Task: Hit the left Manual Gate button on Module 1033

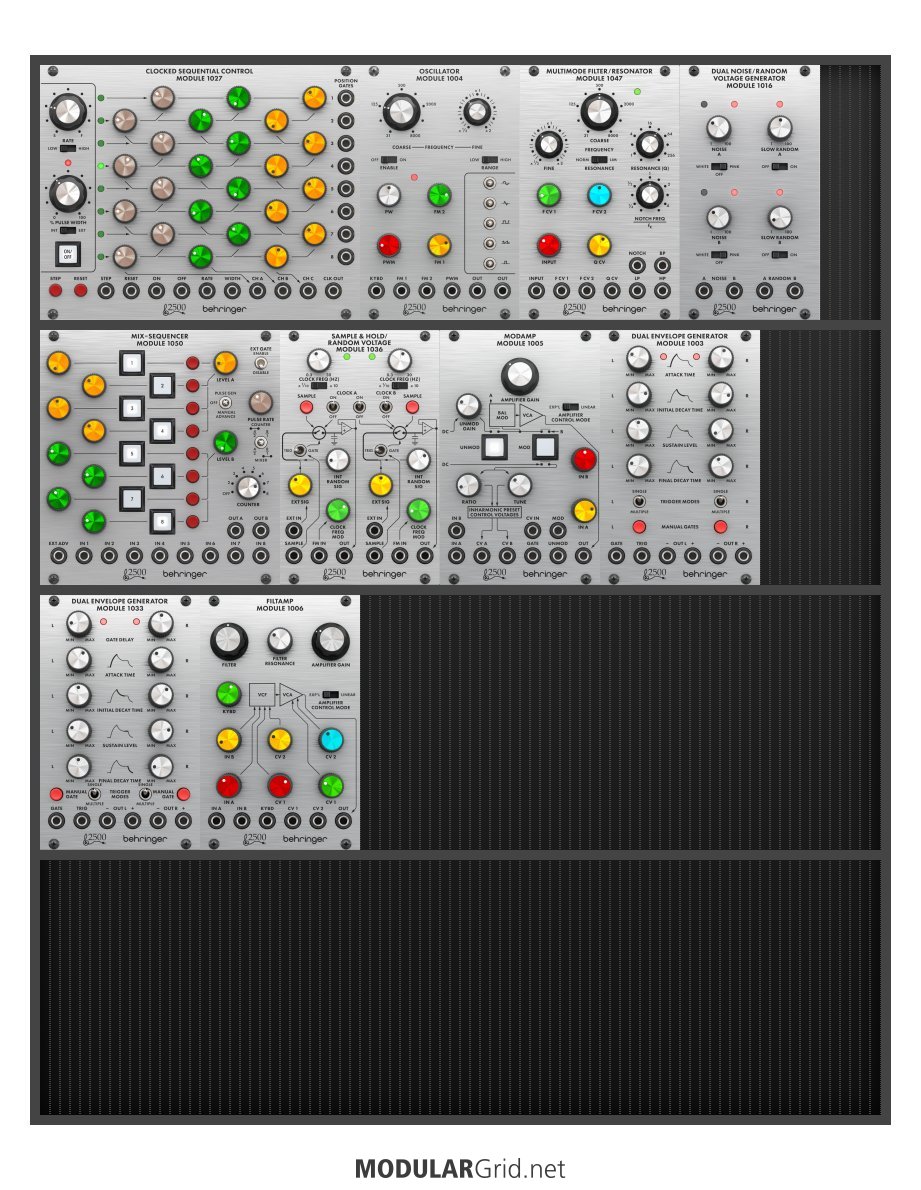Action: coord(55,794)
